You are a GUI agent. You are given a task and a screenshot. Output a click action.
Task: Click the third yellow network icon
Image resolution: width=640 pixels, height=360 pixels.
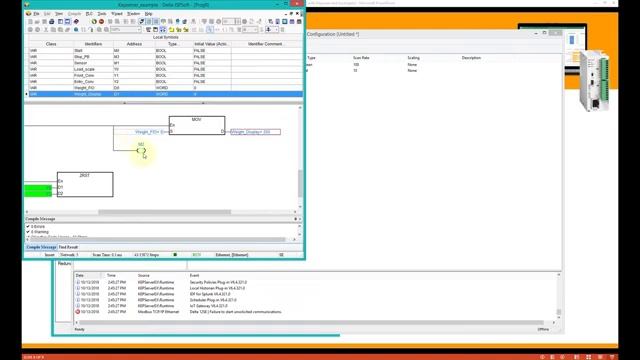point(186,29)
